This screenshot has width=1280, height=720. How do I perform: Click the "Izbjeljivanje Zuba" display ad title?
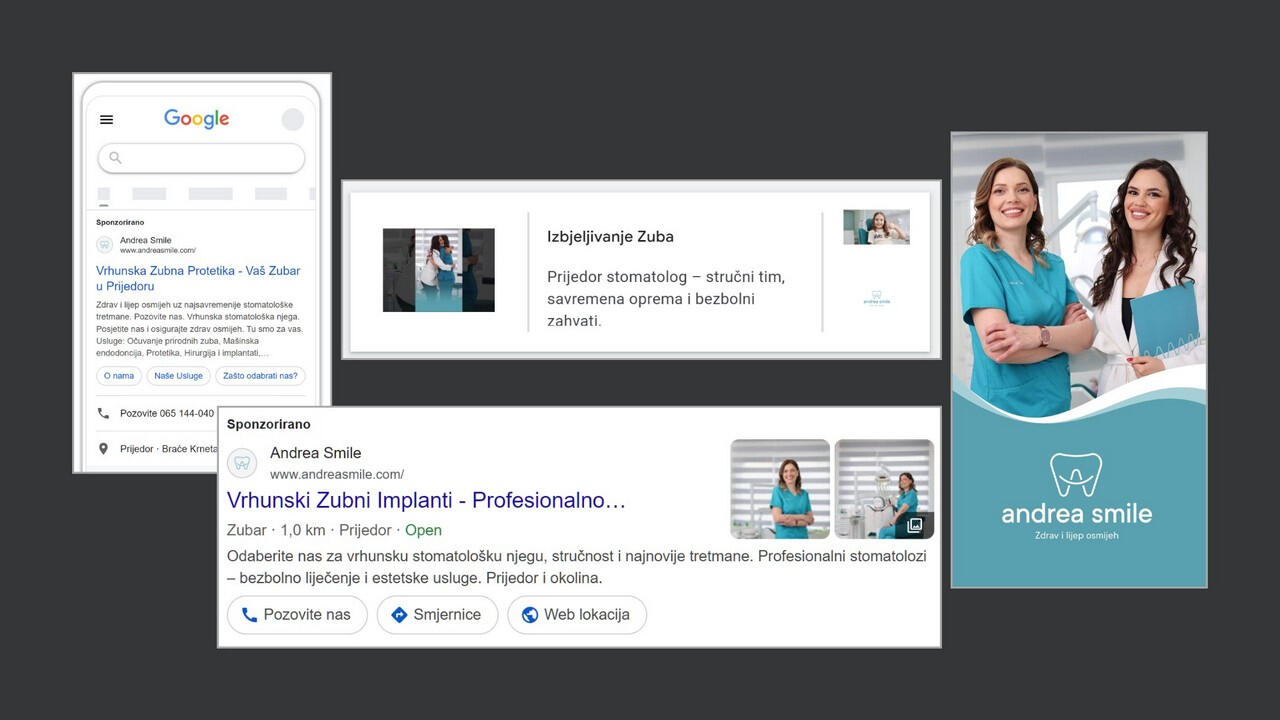610,237
